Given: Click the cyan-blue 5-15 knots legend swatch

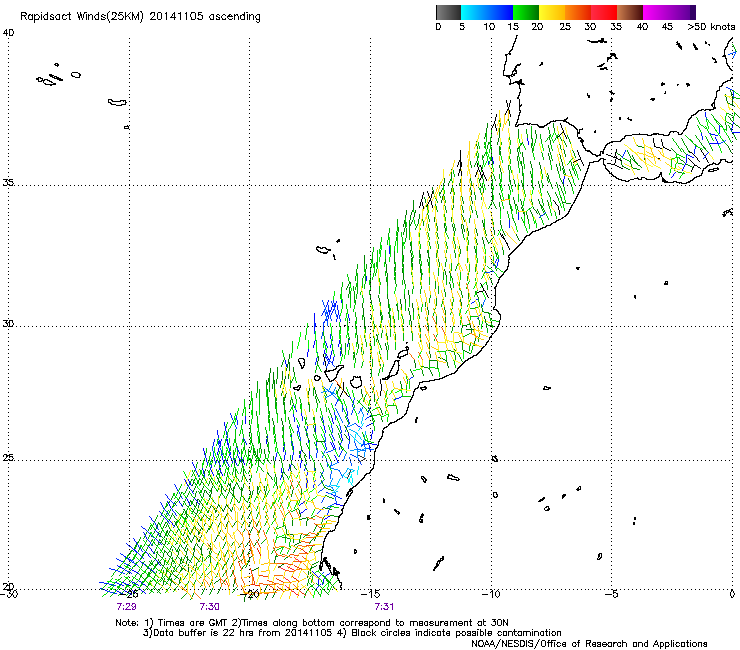Looking at the screenshot, I should pyautogui.click(x=487, y=12).
